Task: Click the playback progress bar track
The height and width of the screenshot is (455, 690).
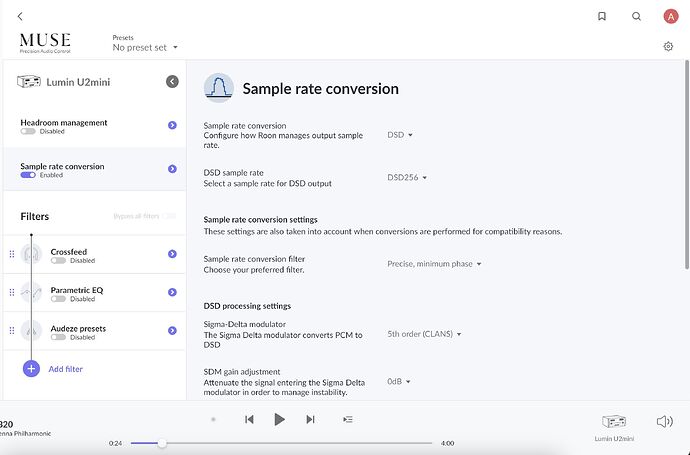Action: [282, 443]
